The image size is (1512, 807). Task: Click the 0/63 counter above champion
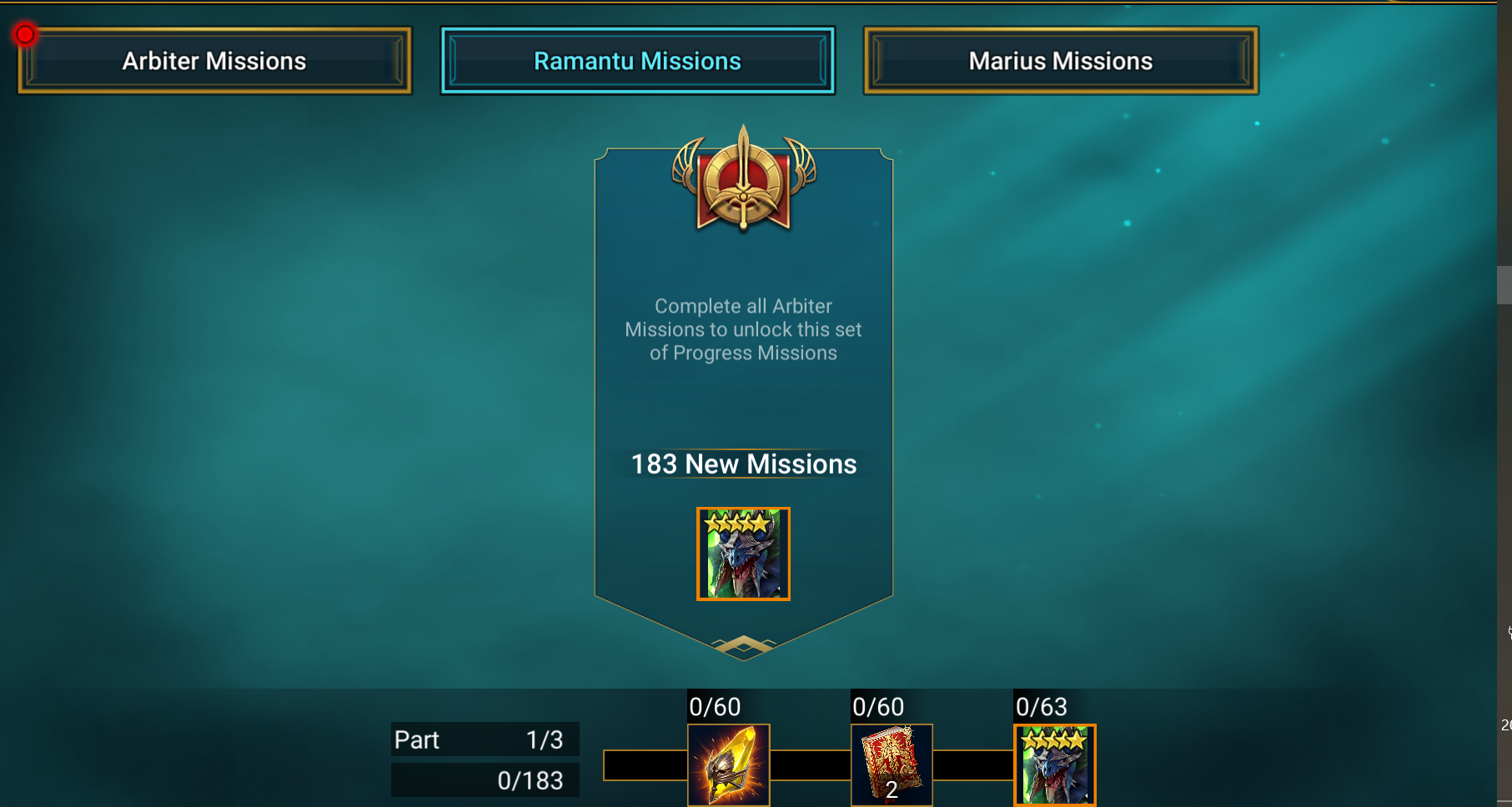click(1041, 707)
